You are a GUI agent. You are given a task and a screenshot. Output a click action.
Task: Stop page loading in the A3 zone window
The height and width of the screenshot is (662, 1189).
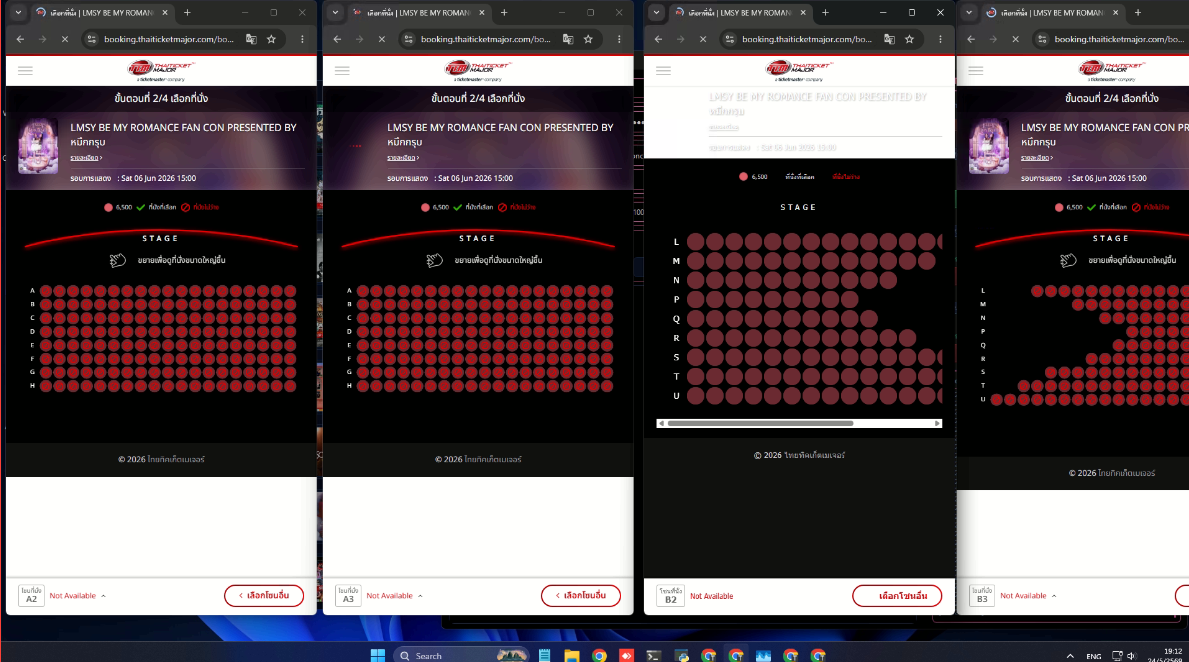pos(381,39)
